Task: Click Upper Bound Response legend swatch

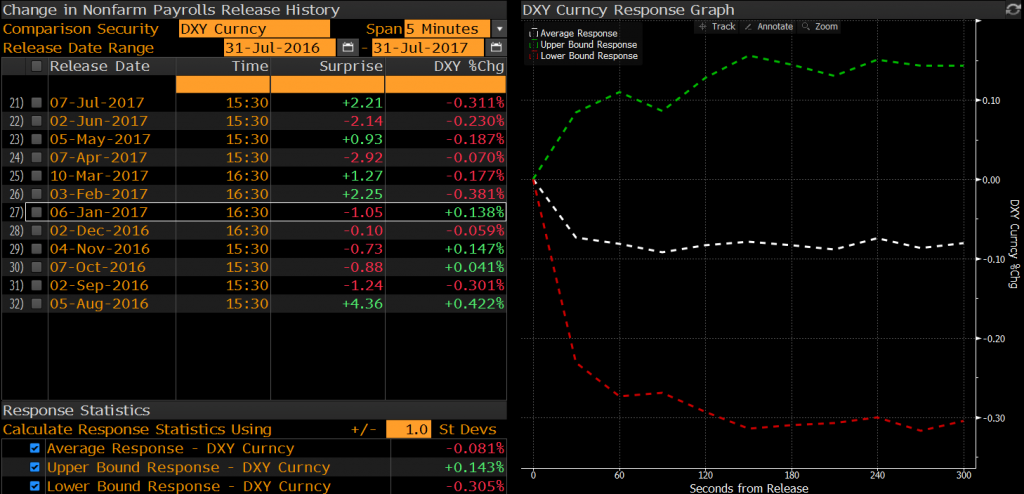Action: (x=534, y=44)
